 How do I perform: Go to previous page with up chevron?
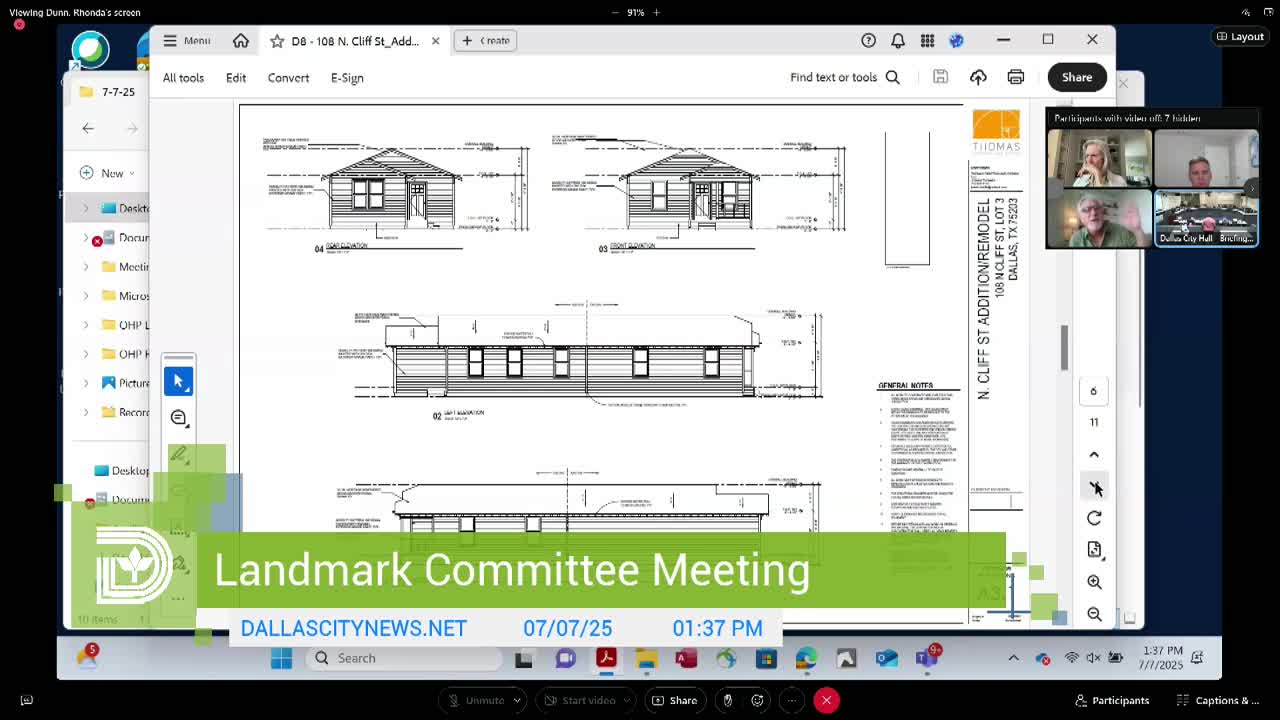click(x=1094, y=454)
